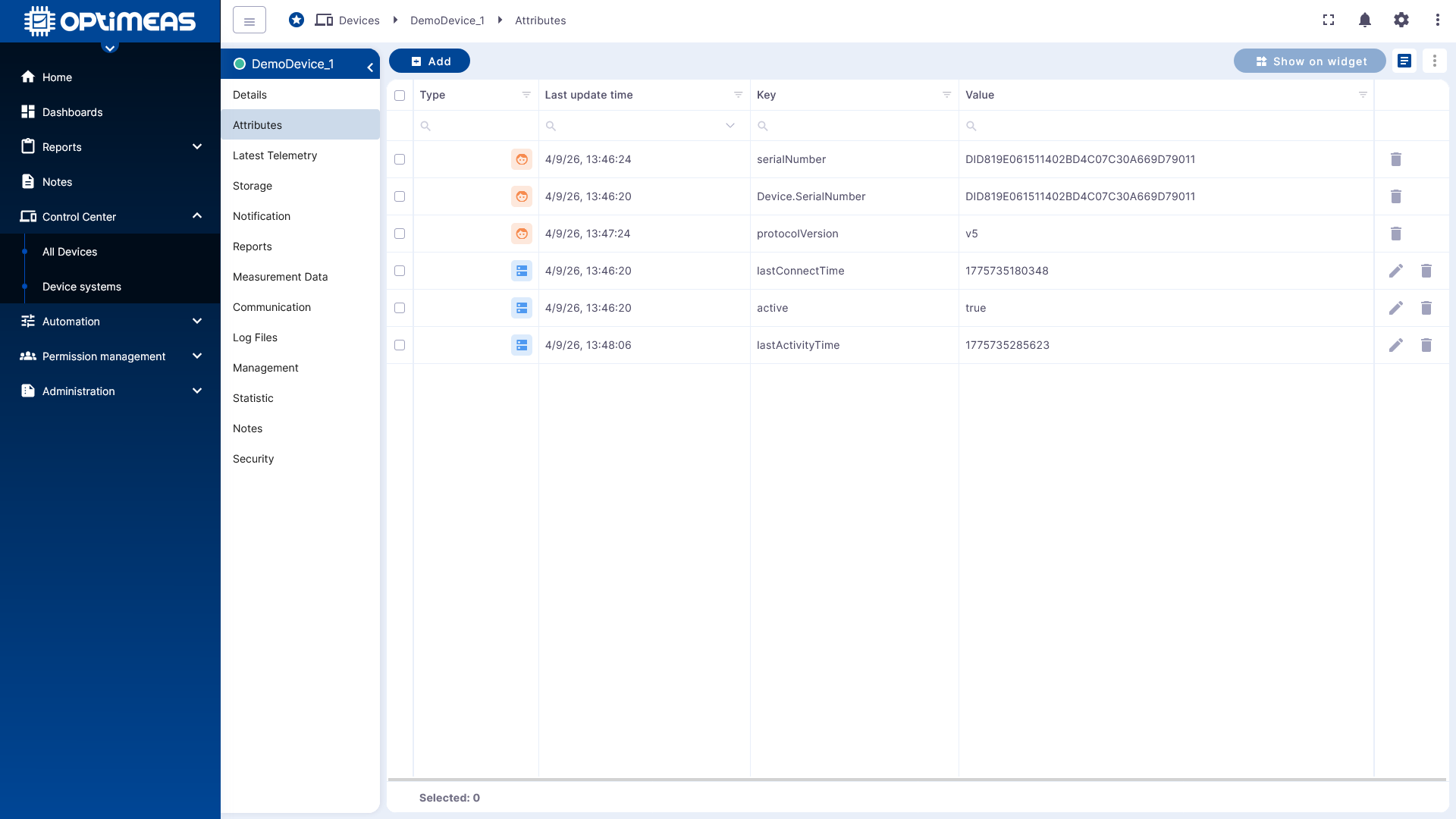Image resolution: width=1456 pixels, height=819 pixels.
Task: Click the Optimeas logo
Action: click(110, 21)
